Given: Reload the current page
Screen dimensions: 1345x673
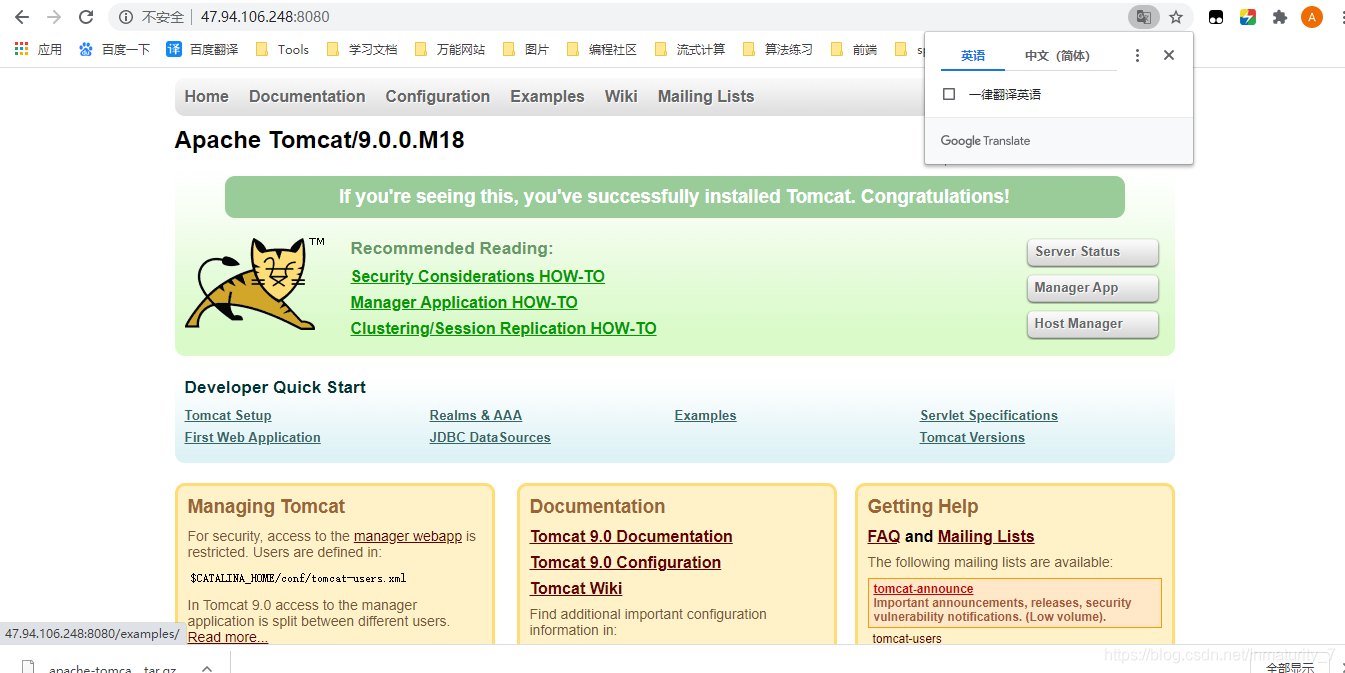Looking at the screenshot, I should click(86, 17).
